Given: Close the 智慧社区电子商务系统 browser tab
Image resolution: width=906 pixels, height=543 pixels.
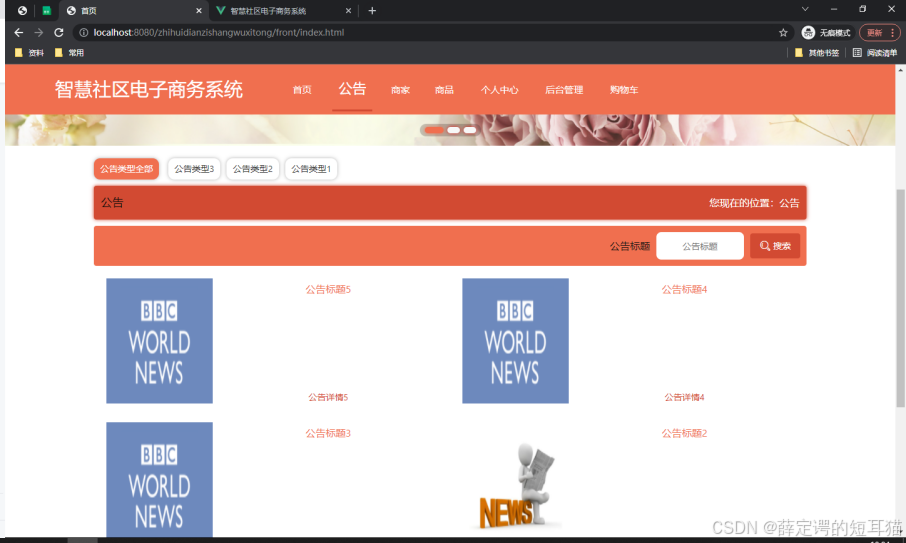Looking at the screenshot, I should 348,10.
